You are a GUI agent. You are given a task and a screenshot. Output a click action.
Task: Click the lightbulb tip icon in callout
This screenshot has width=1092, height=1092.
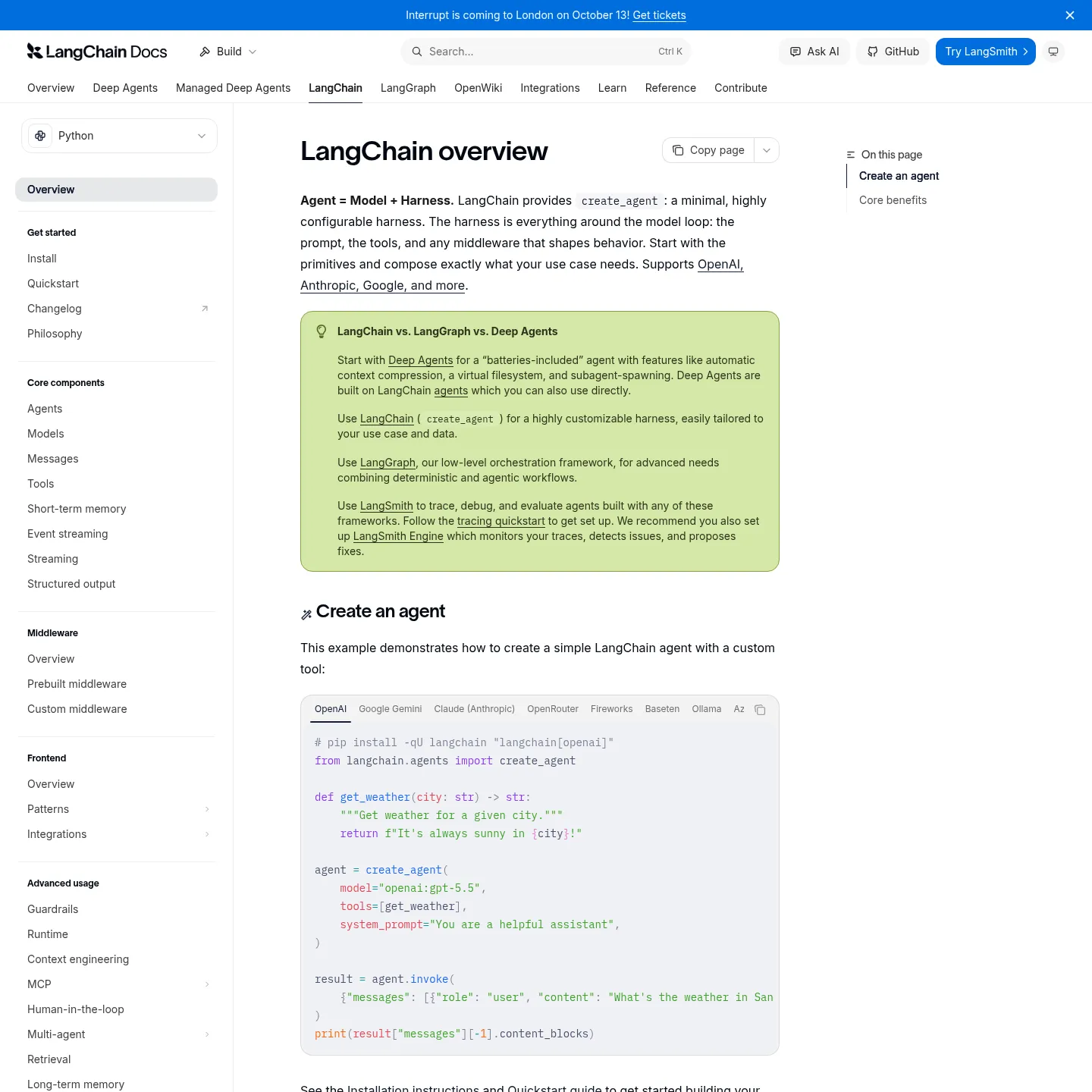(322, 331)
